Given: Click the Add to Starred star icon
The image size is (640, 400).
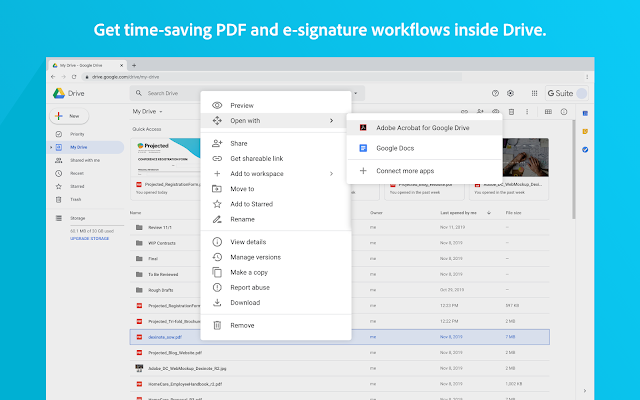Looking at the screenshot, I should [x=217, y=204].
